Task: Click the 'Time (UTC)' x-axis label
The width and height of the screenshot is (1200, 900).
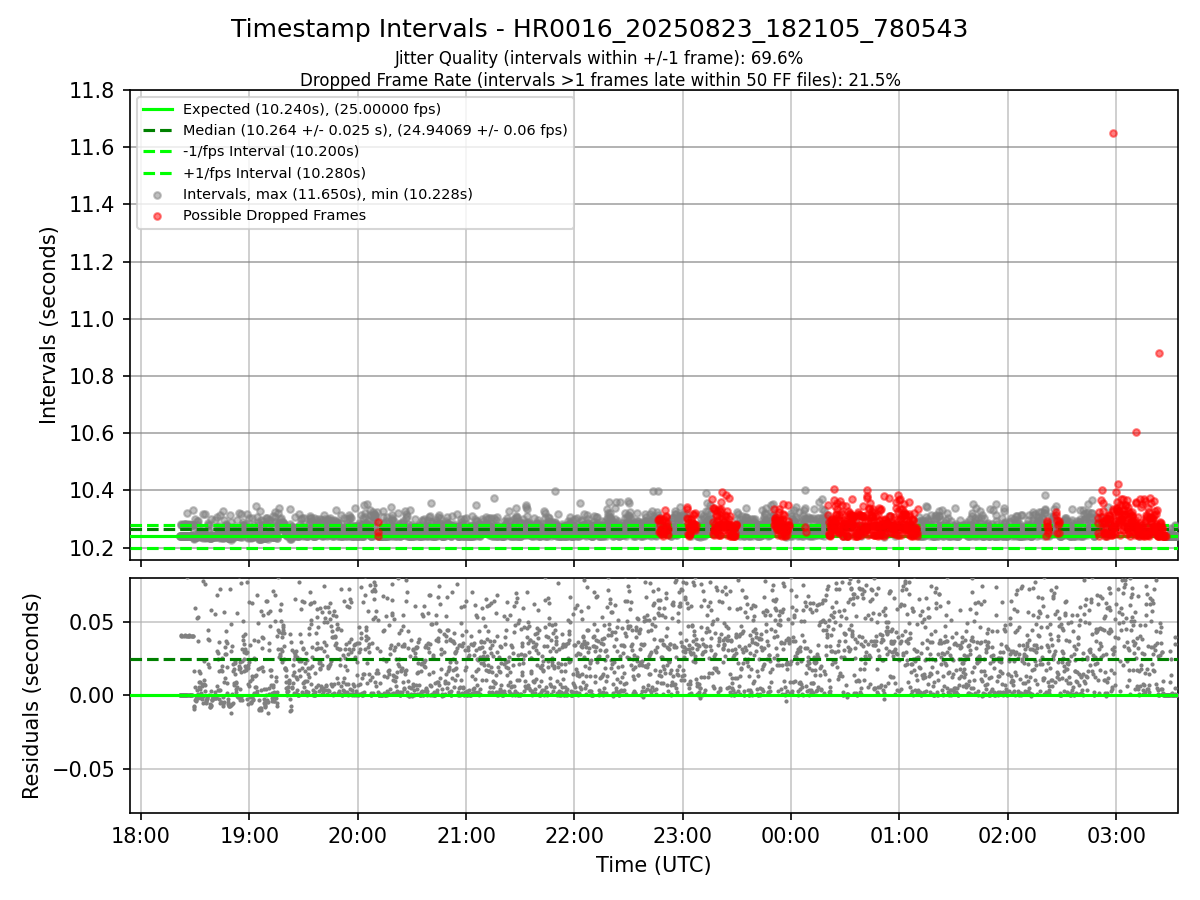Action: (653, 865)
